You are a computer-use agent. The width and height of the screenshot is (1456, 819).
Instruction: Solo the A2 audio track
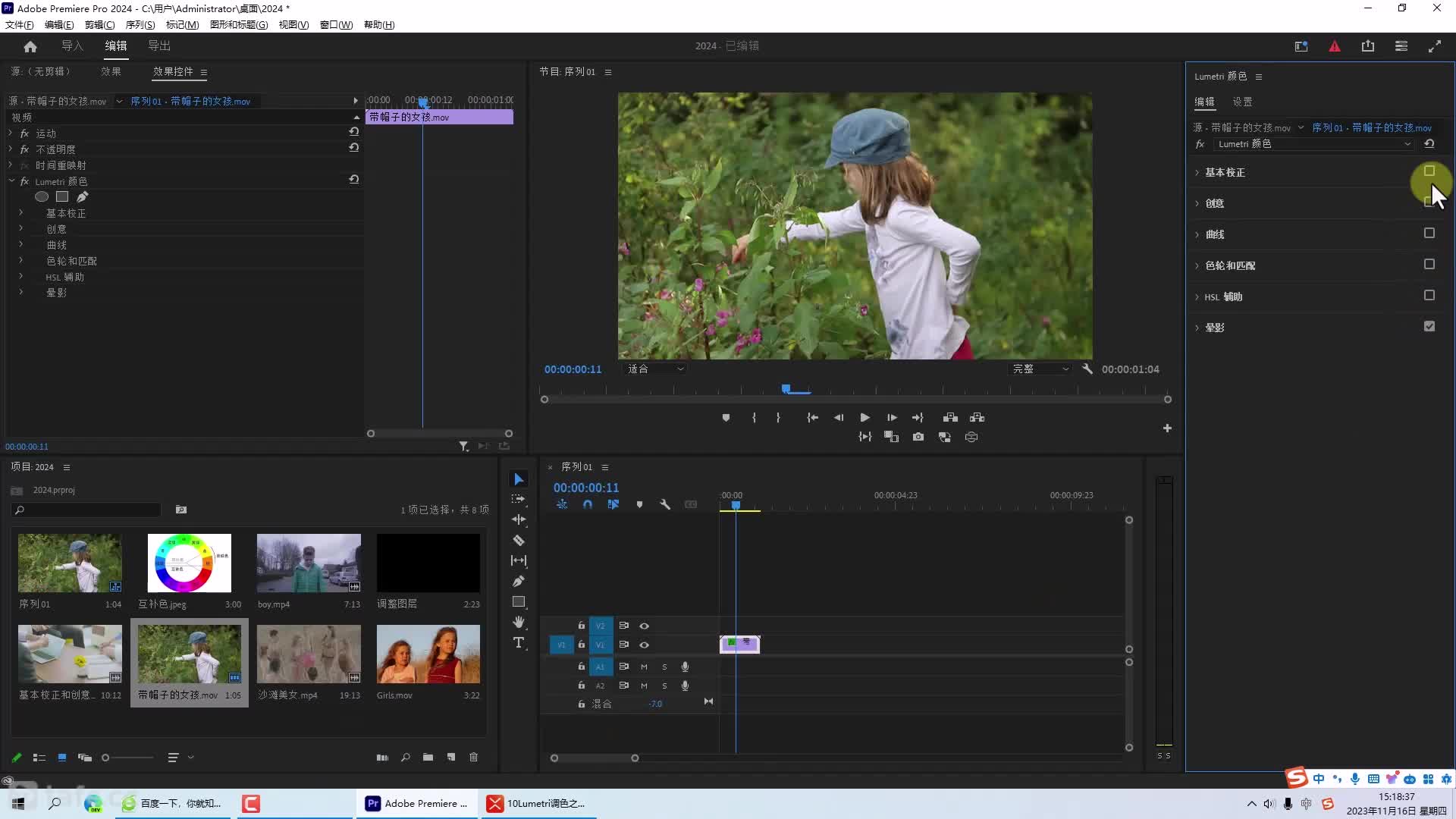click(x=665, y=686)
